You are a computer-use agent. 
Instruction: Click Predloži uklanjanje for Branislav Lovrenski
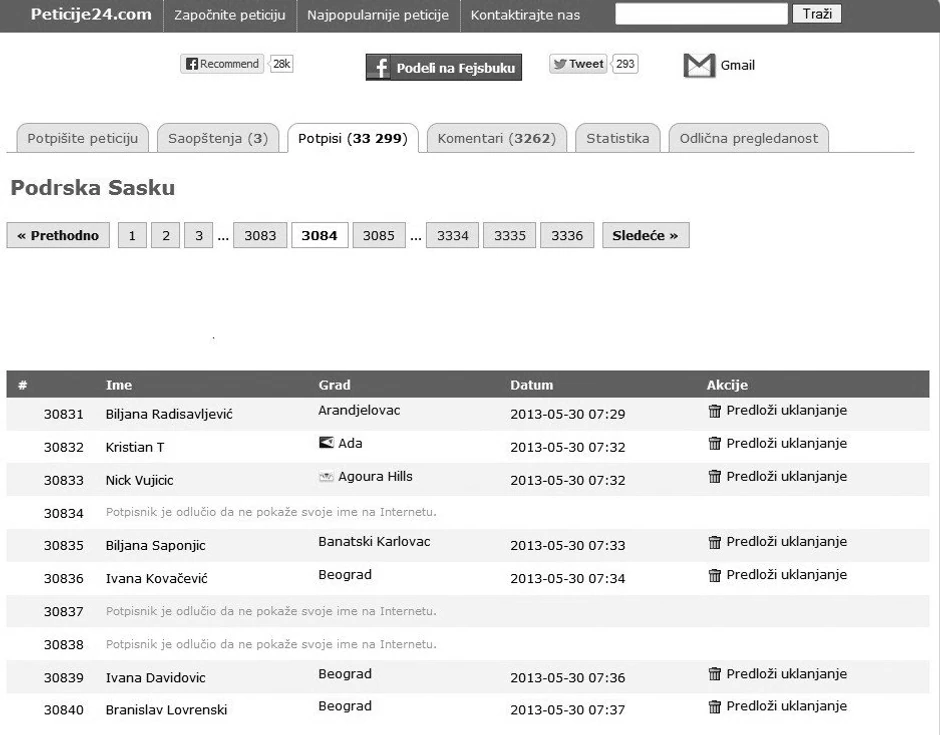pos(787,706)
